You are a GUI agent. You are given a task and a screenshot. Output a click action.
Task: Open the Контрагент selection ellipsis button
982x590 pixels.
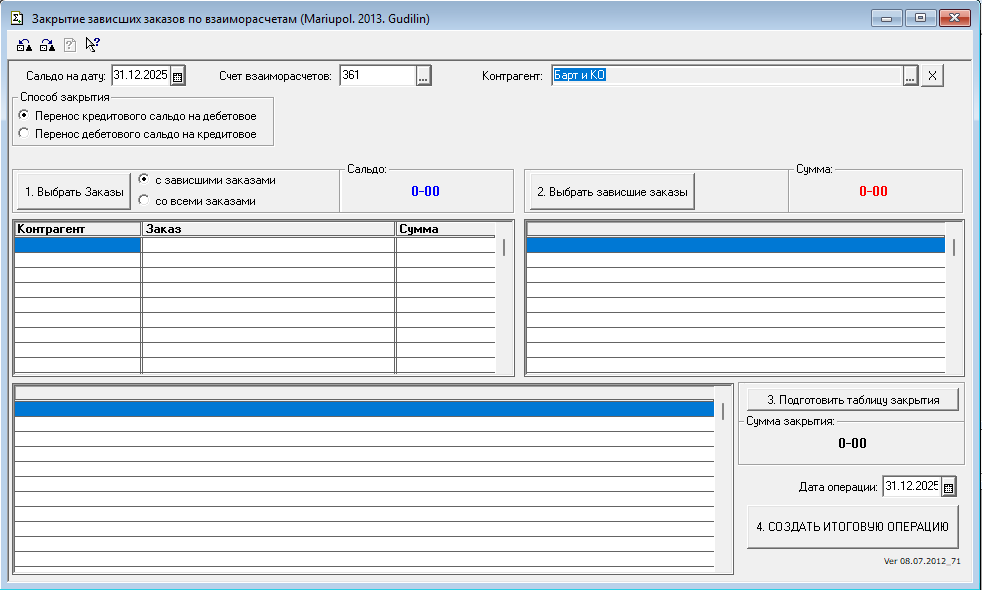[x=910, y=76]
